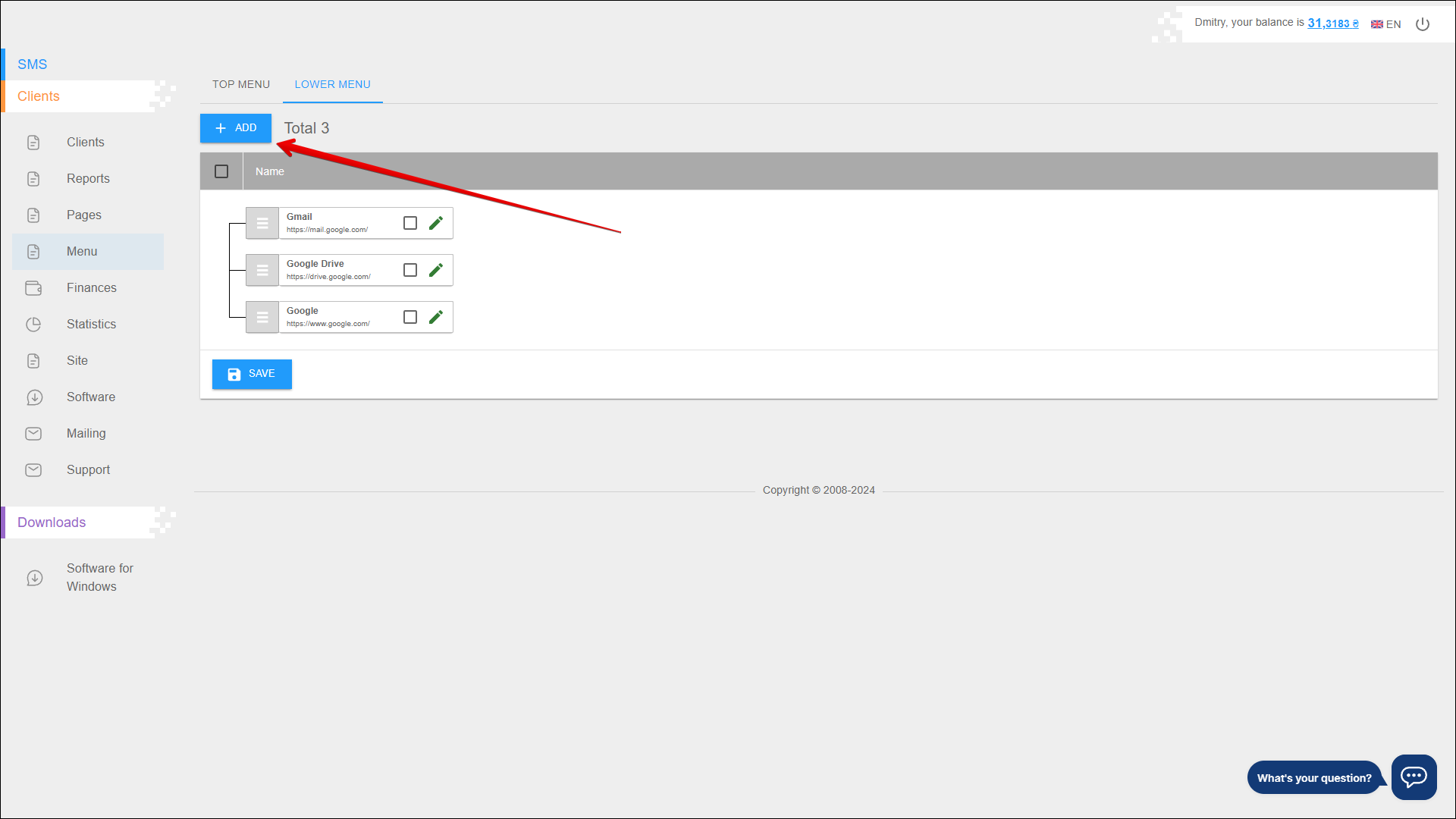Click the power logout icon
The image size is (1456, 819).
point(1423,24)
